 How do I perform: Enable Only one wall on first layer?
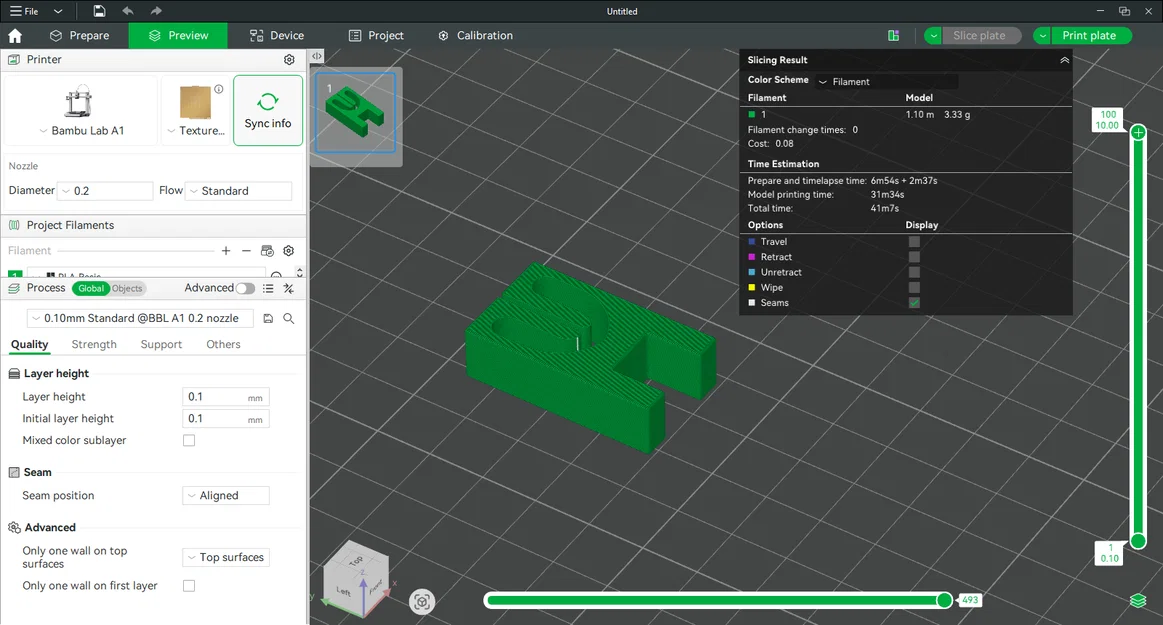pos(189,586)
